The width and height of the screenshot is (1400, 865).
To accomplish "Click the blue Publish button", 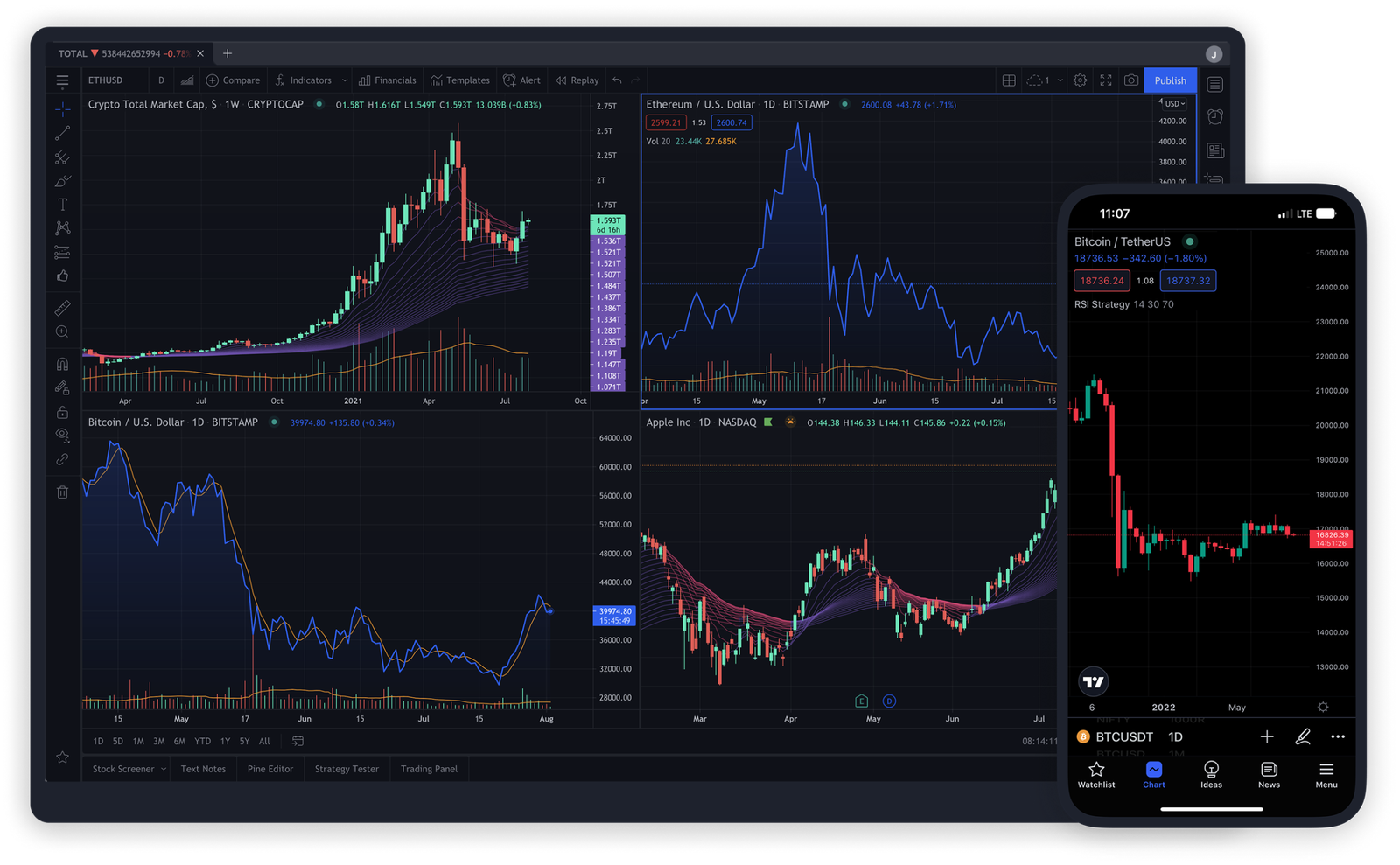I will [1170, 80].
